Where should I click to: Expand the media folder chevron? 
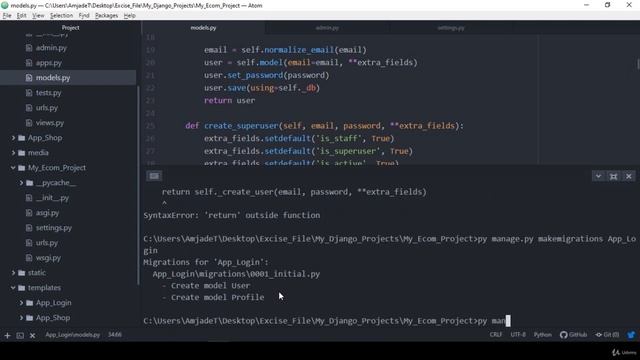(13, 153)
